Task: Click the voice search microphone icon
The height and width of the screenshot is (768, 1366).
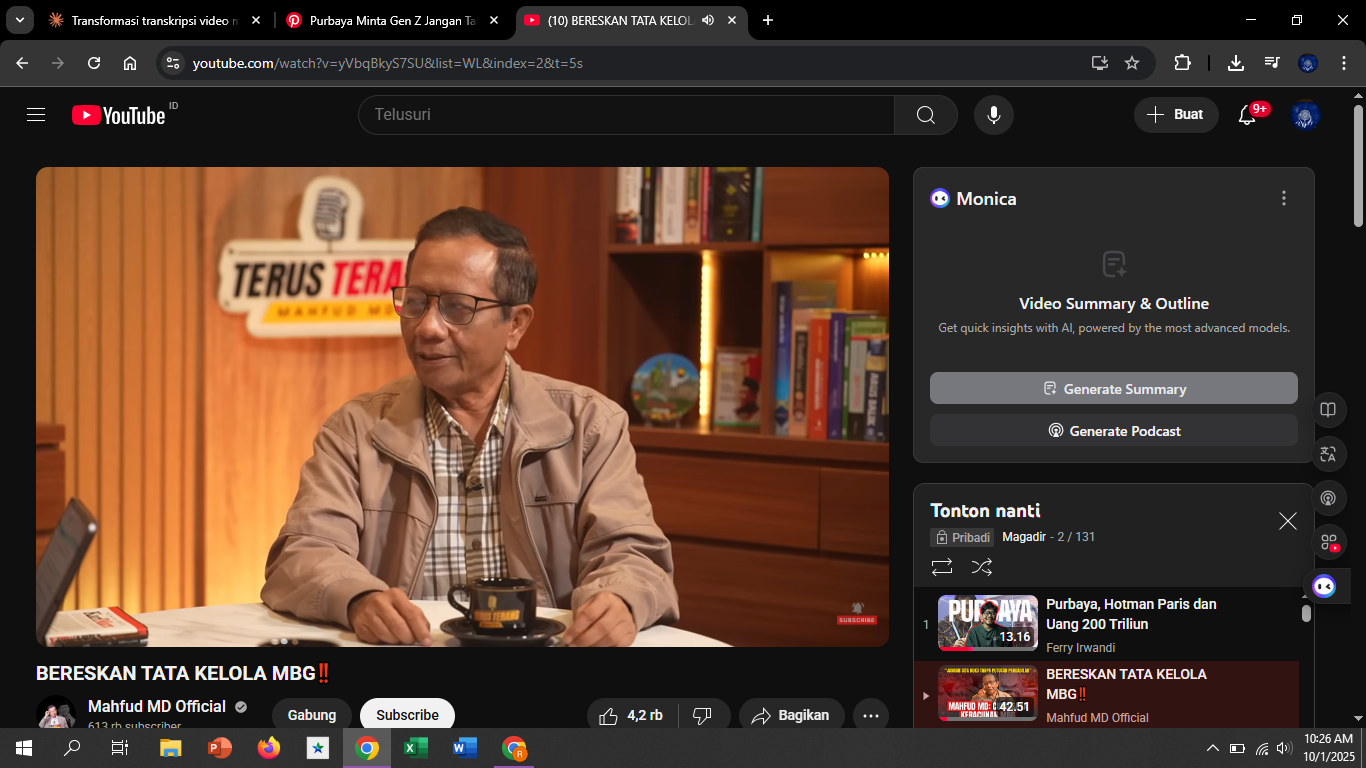Action: tap(993, 115)
